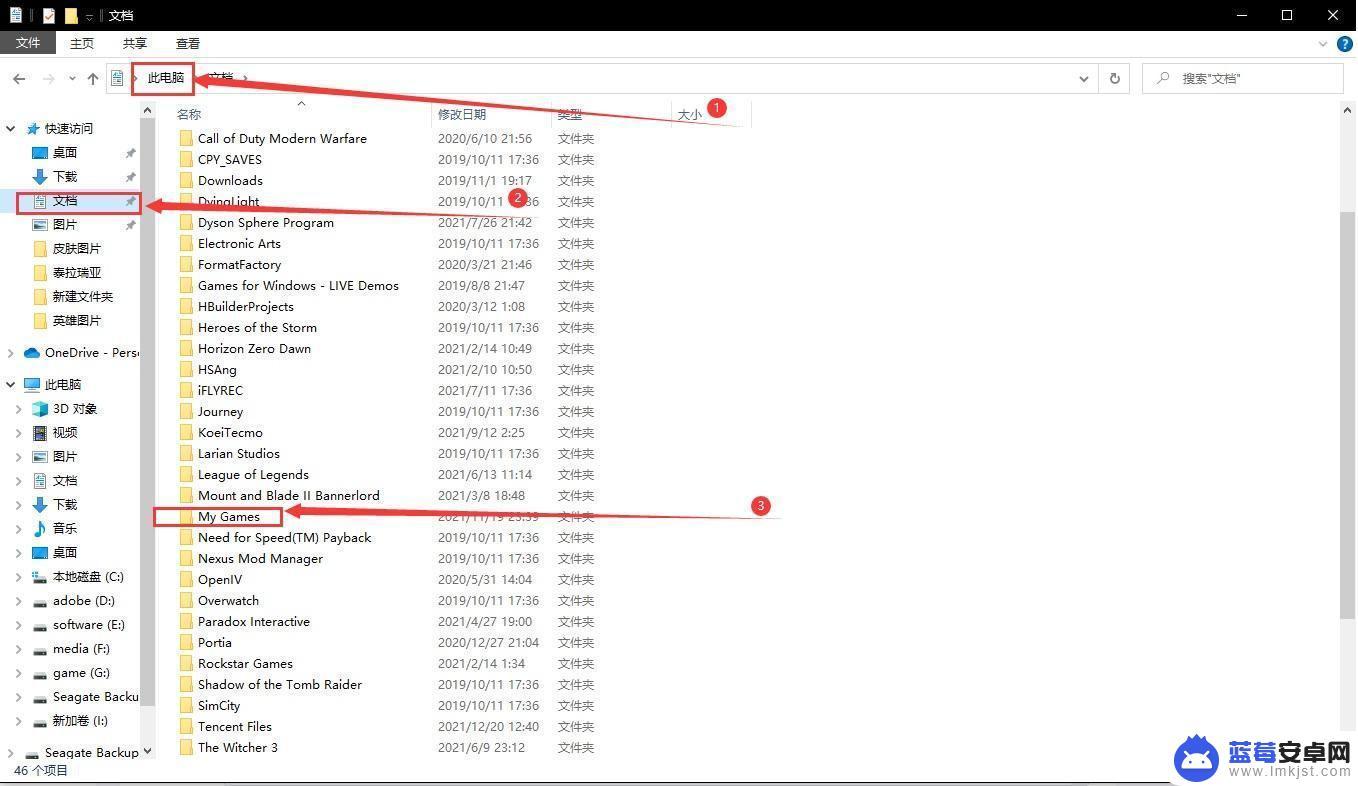Select the adobe (D:) drive
Screen dimensions: 1358x786
84,601
